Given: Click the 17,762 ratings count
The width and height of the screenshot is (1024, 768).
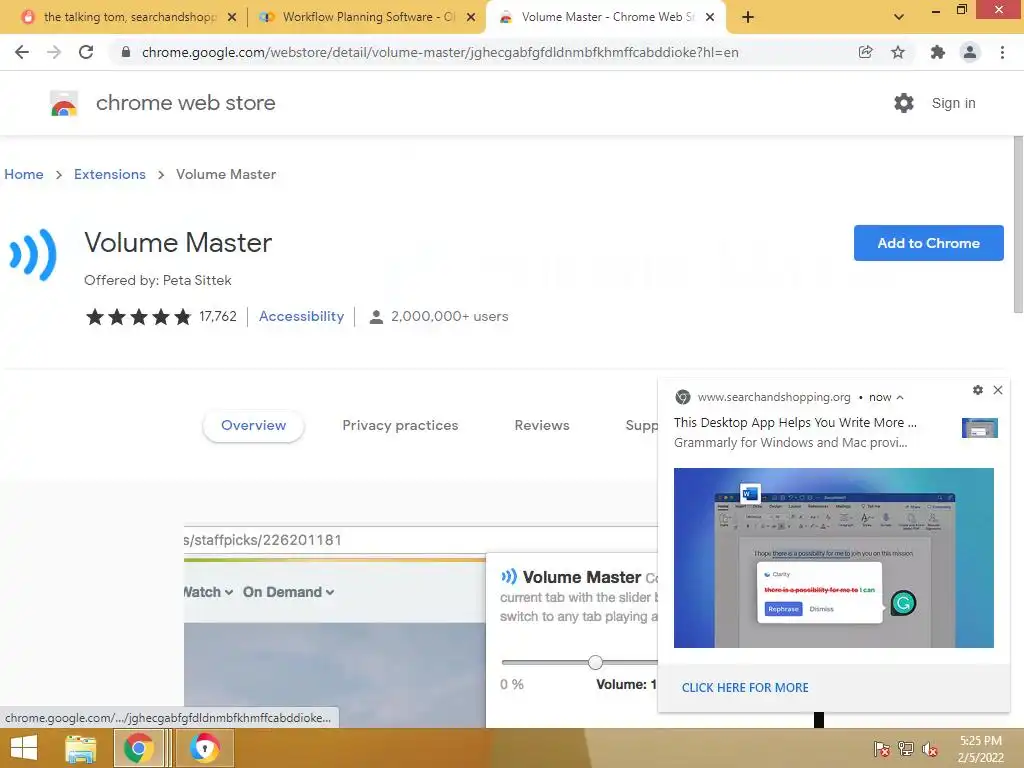Looking at the screenshot, I should pyautogui.click(x=218, y=317).
